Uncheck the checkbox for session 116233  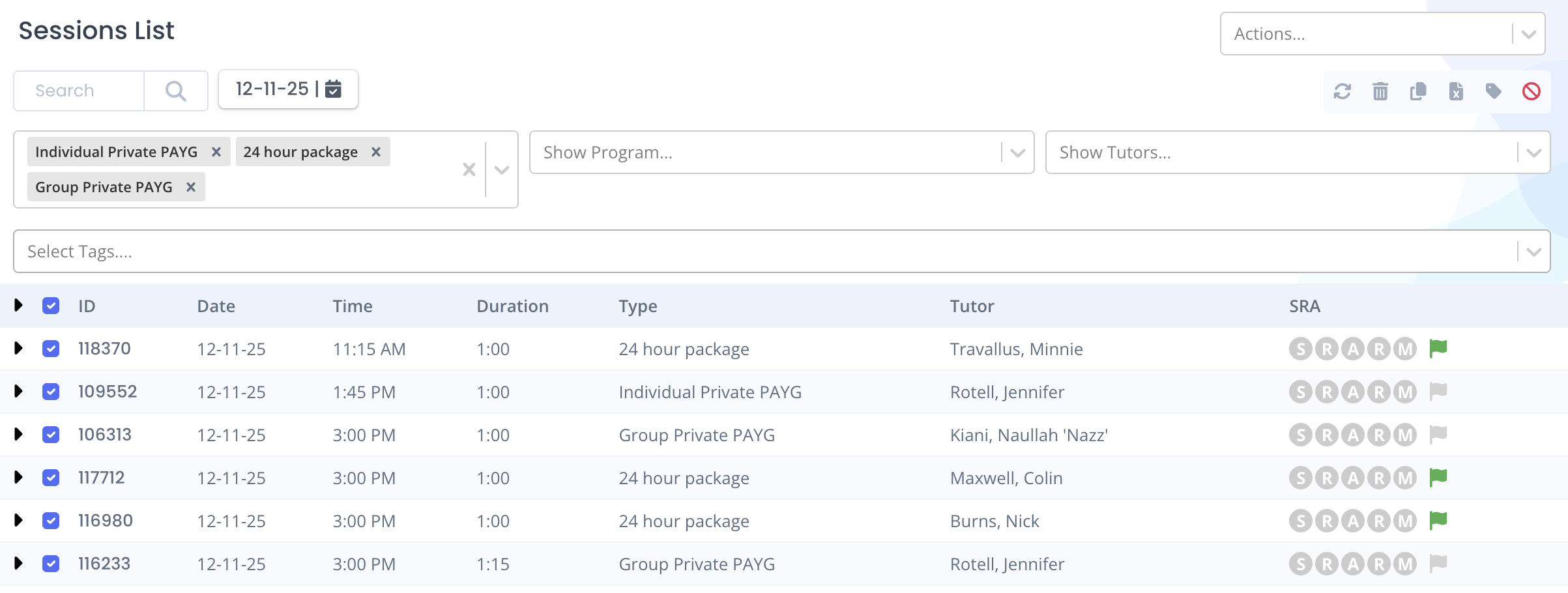[51, 564]
